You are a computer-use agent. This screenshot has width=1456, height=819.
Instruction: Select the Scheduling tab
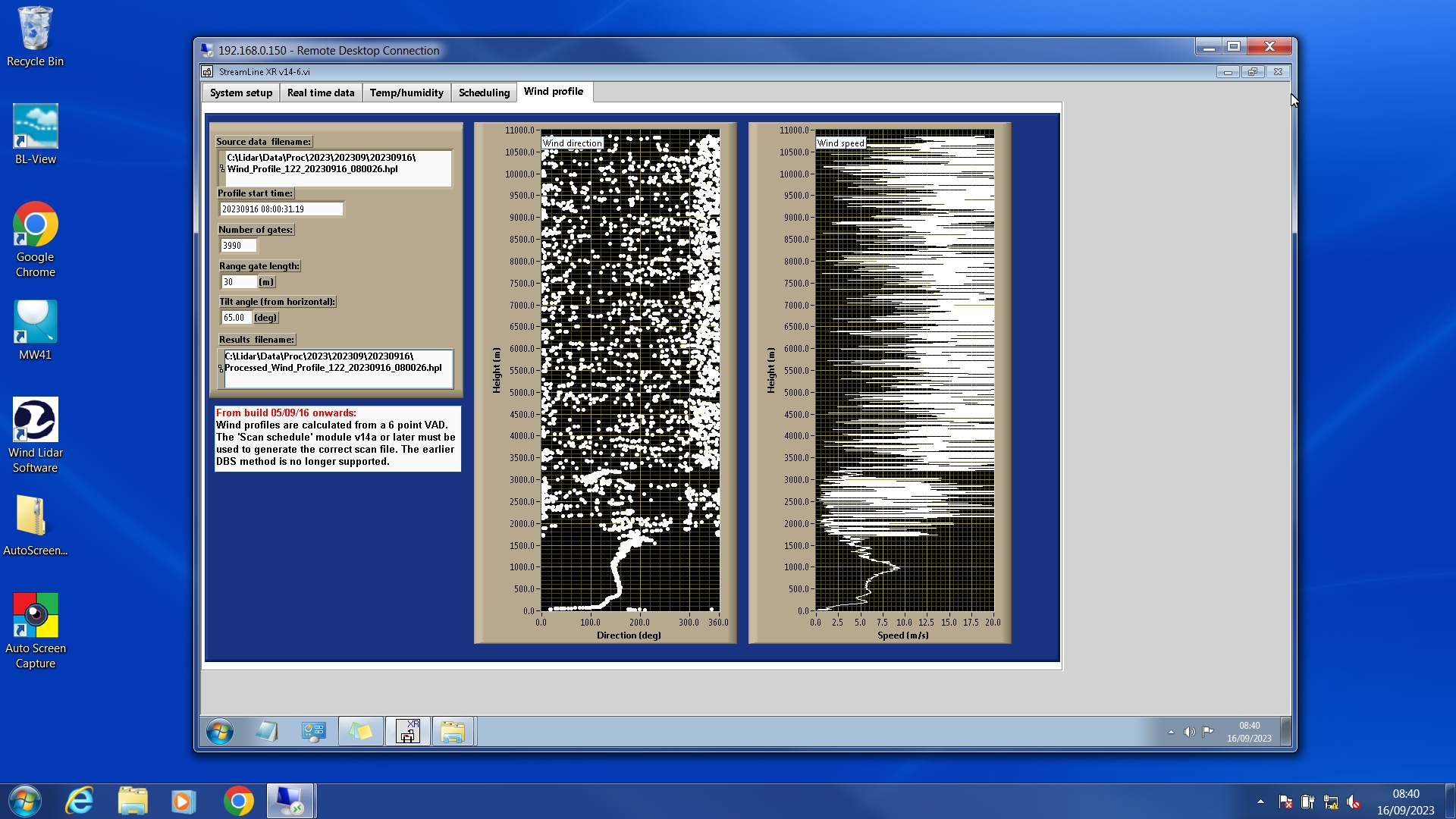point(484,93)
